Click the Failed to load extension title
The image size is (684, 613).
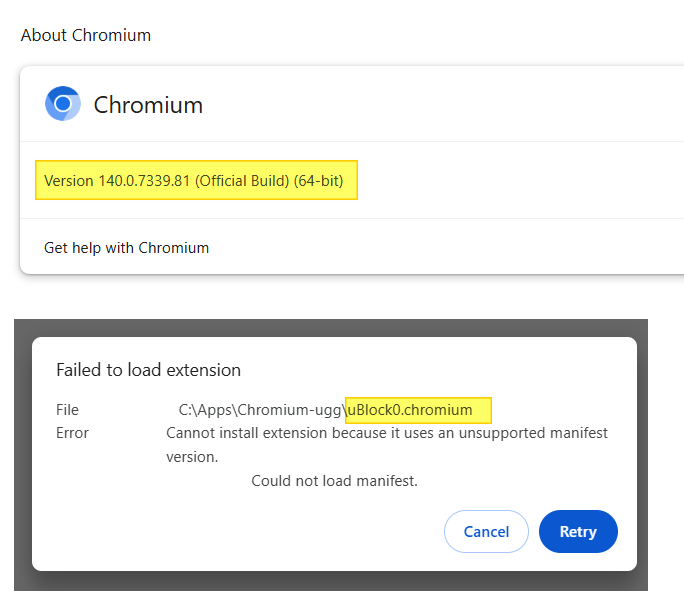[148, 370]
